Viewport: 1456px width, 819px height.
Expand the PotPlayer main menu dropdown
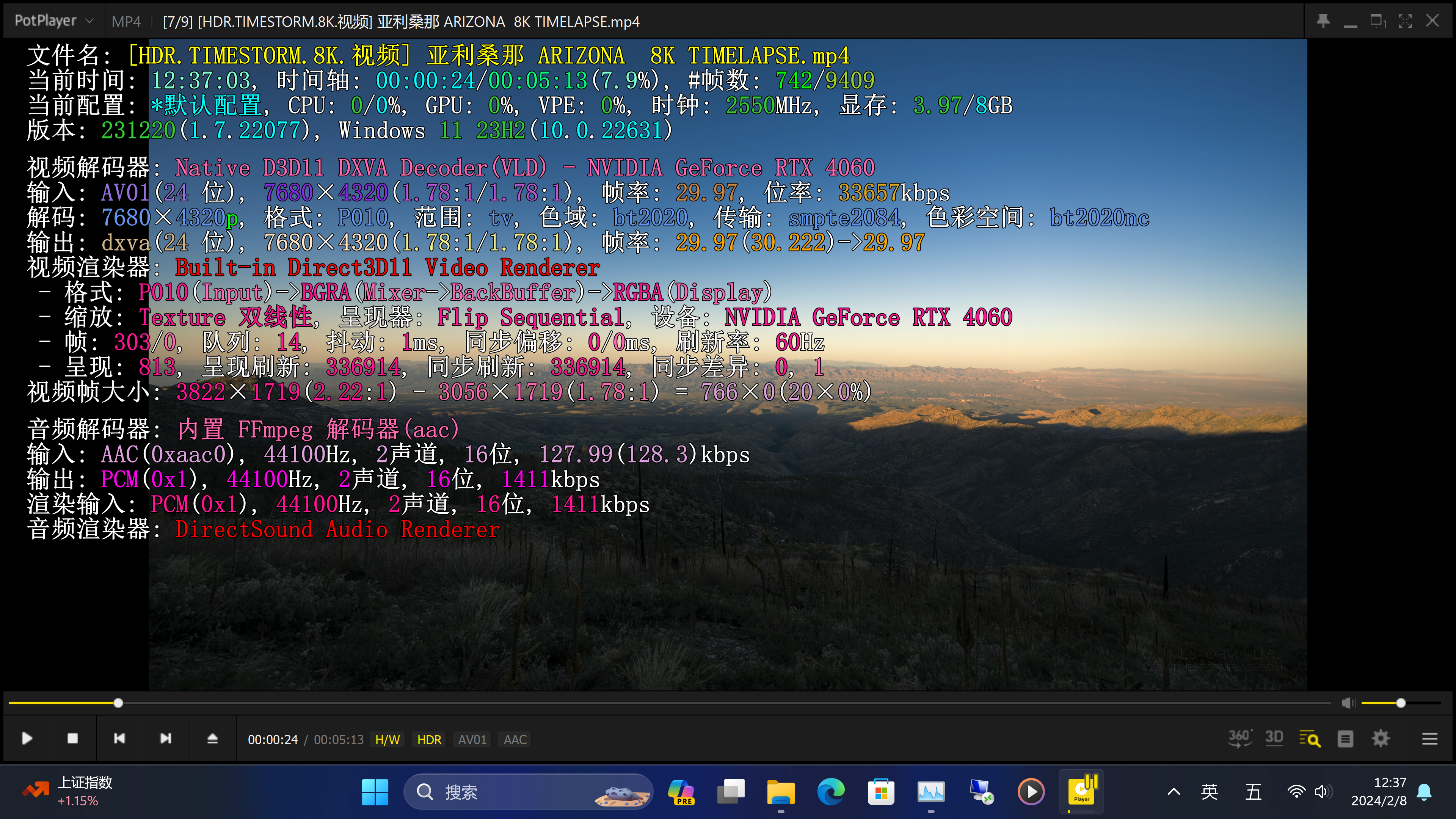point(54,21)
